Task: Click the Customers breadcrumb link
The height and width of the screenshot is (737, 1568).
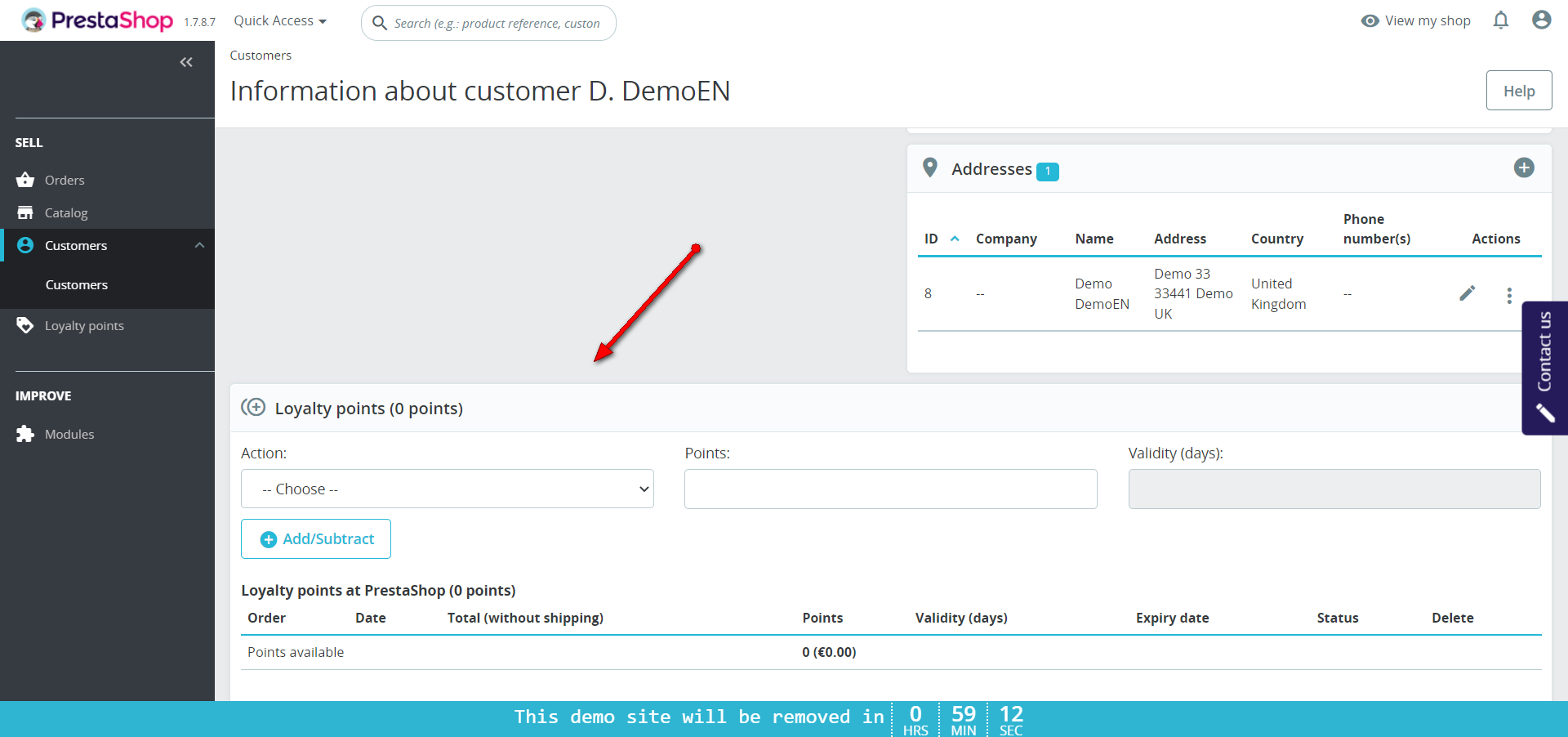Action: coord(261,56)
